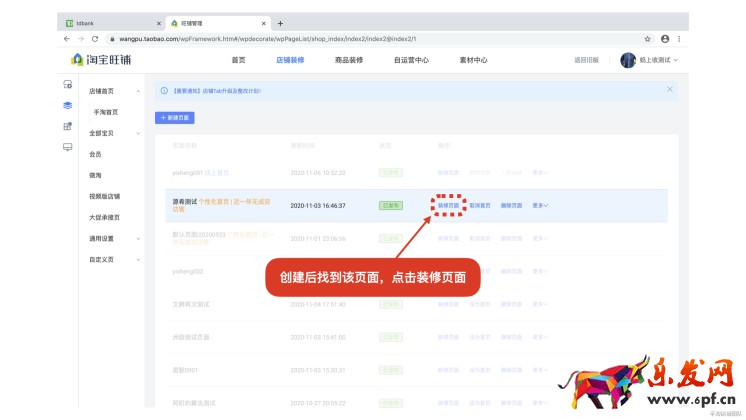Viewport: 746px width, 420px height.
Task: Switch to the 商品装修 top navigation tab
Action: coord(349,60)
